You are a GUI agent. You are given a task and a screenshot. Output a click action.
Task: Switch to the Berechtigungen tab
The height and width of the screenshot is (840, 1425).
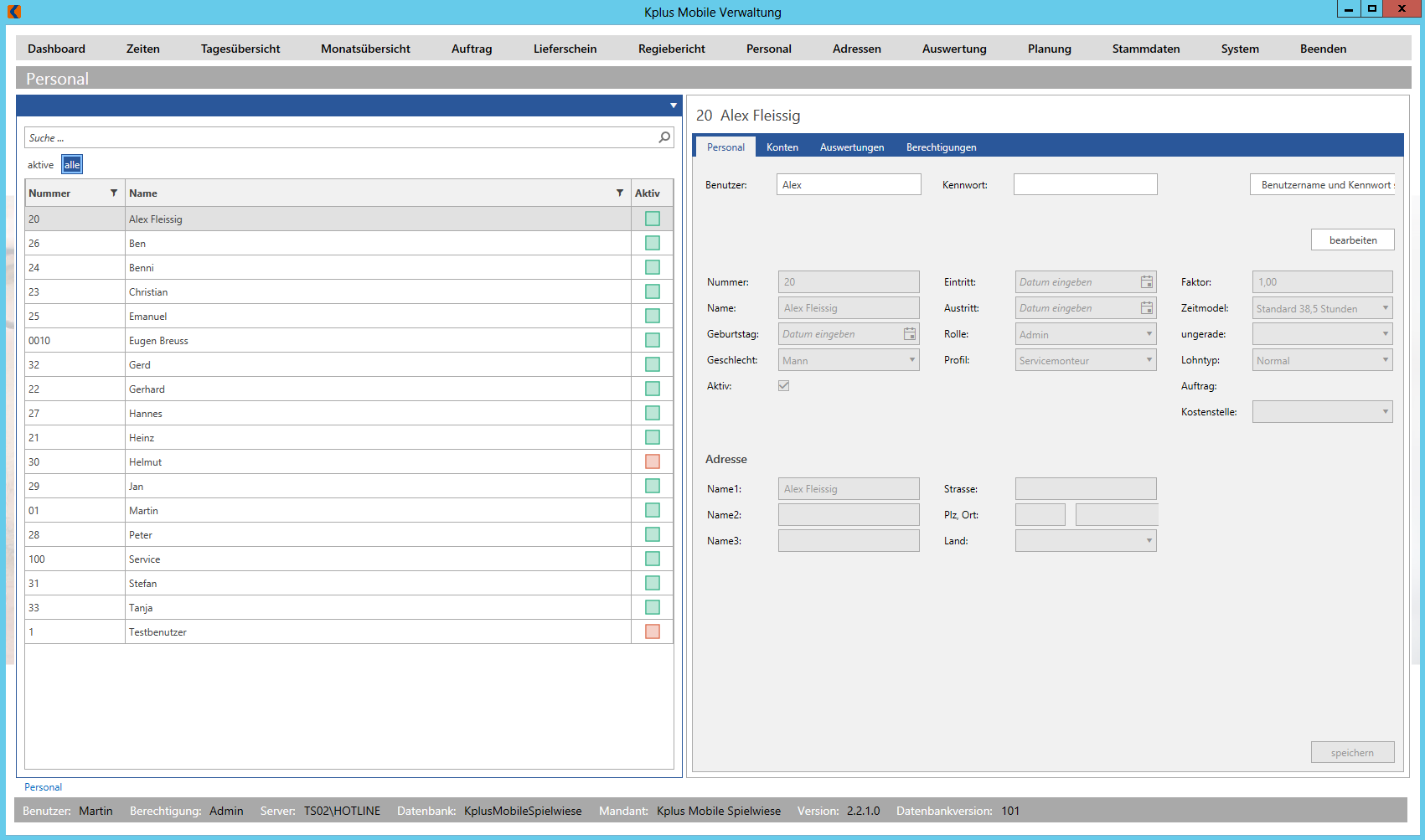942,147
